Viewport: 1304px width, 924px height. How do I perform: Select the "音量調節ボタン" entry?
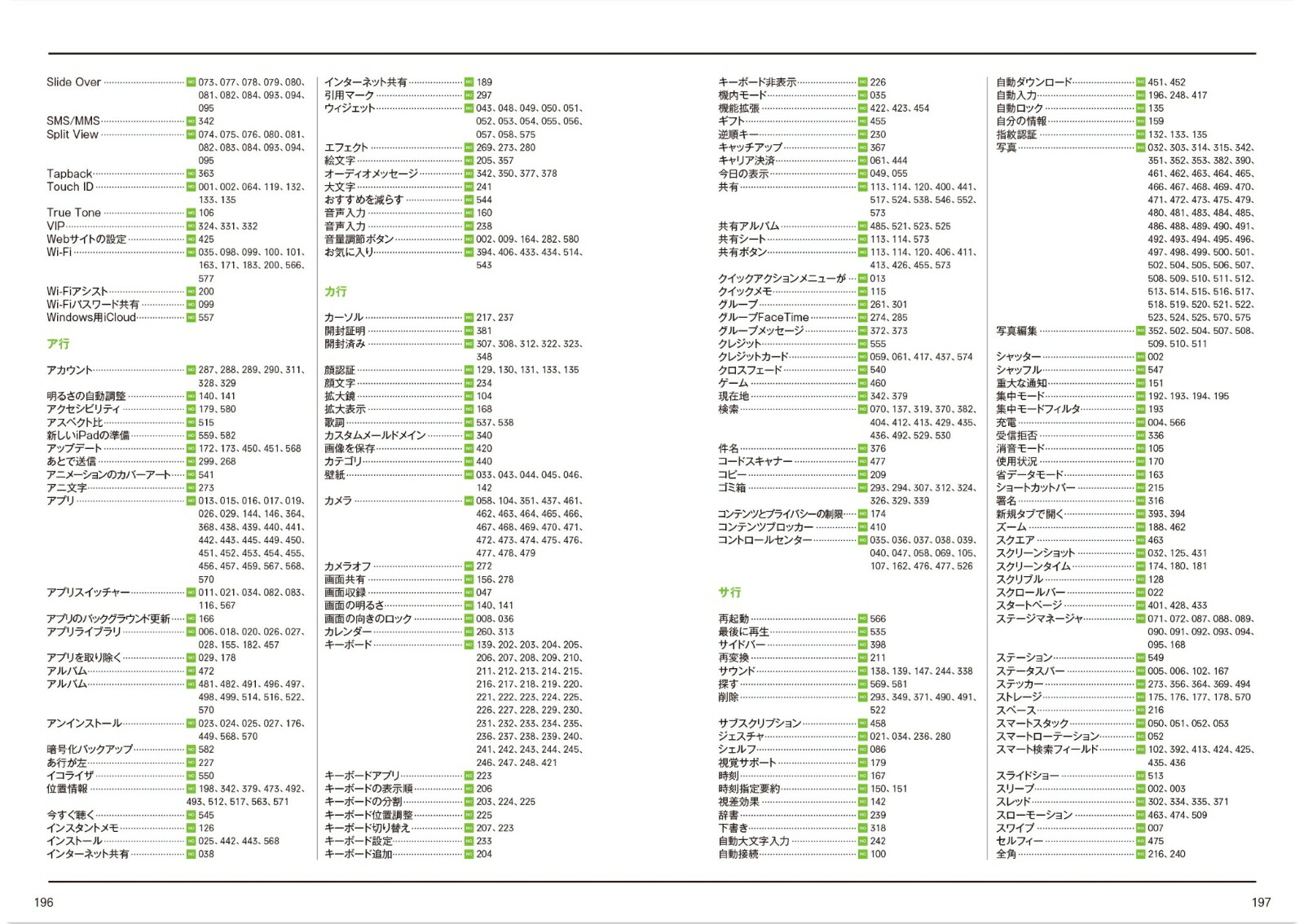359,240
